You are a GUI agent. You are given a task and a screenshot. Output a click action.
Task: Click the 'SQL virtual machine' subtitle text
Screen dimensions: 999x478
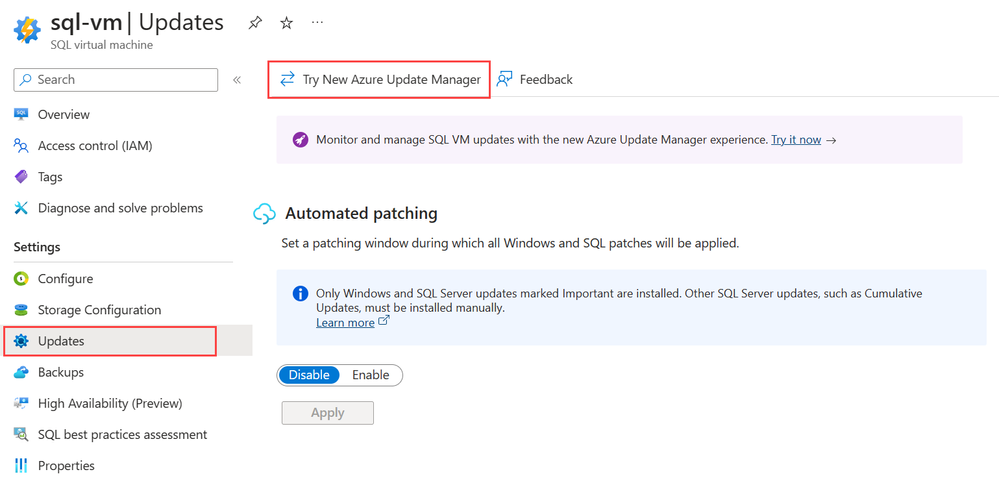click(102, 45)
